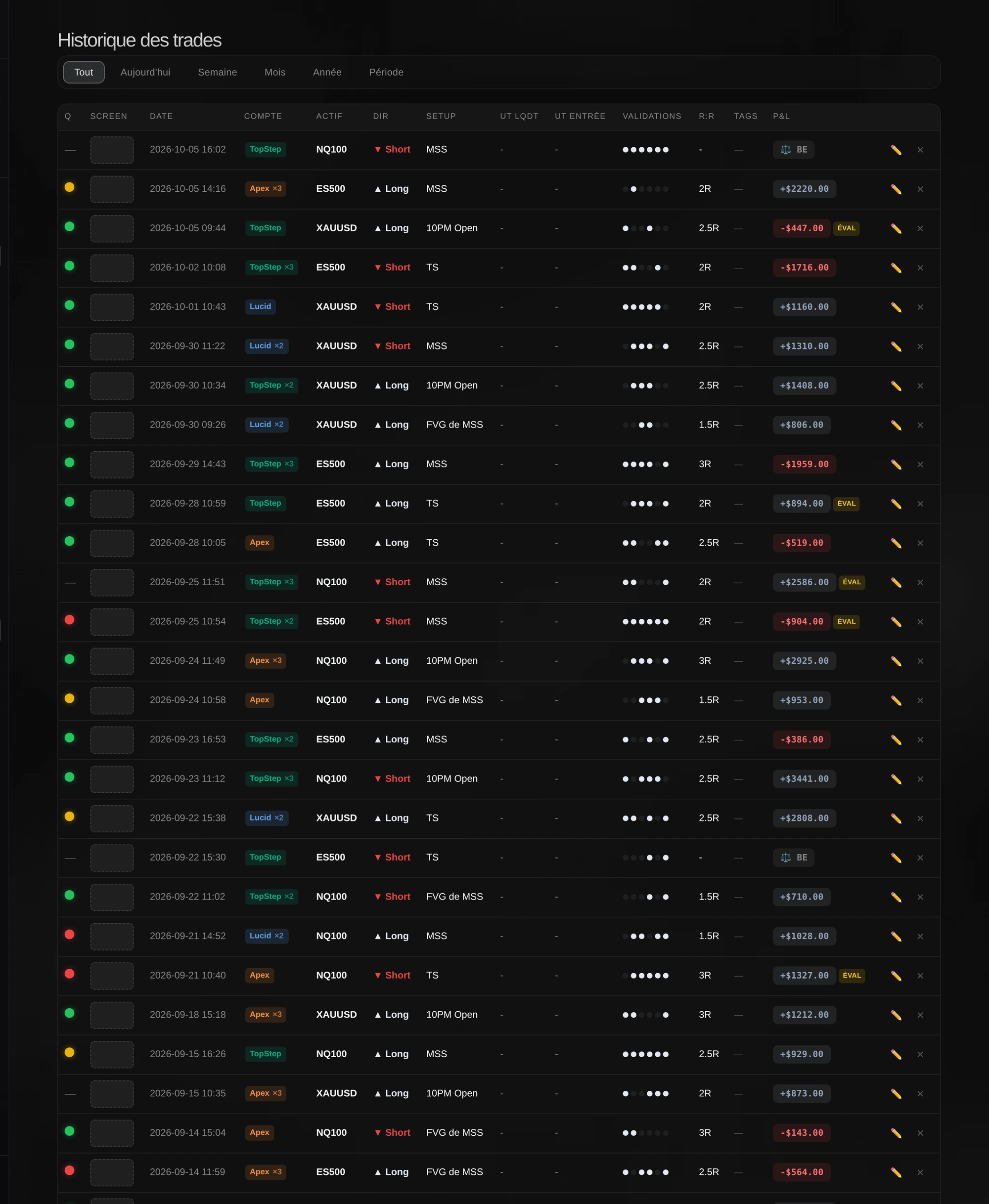Click the P&L column header
Image resolution: width=989 pixels, height=1204 pixels.
click(781, 116)
